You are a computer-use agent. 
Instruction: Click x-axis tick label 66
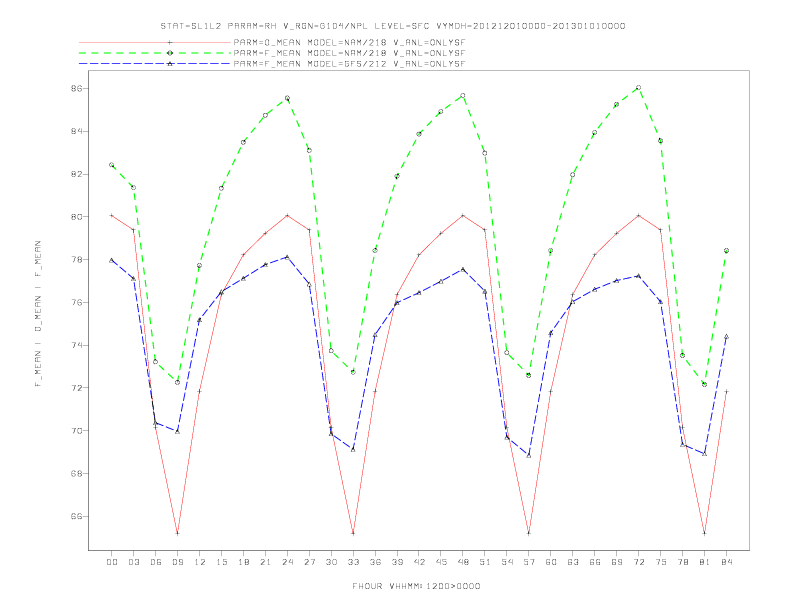tap(595, 562)
